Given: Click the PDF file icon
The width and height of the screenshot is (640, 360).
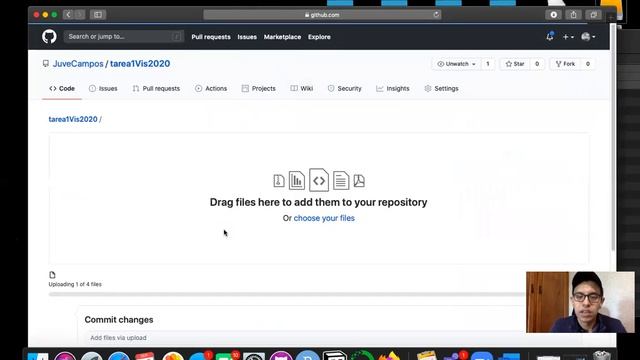Looking at the screenshot, I should point(359,181).
